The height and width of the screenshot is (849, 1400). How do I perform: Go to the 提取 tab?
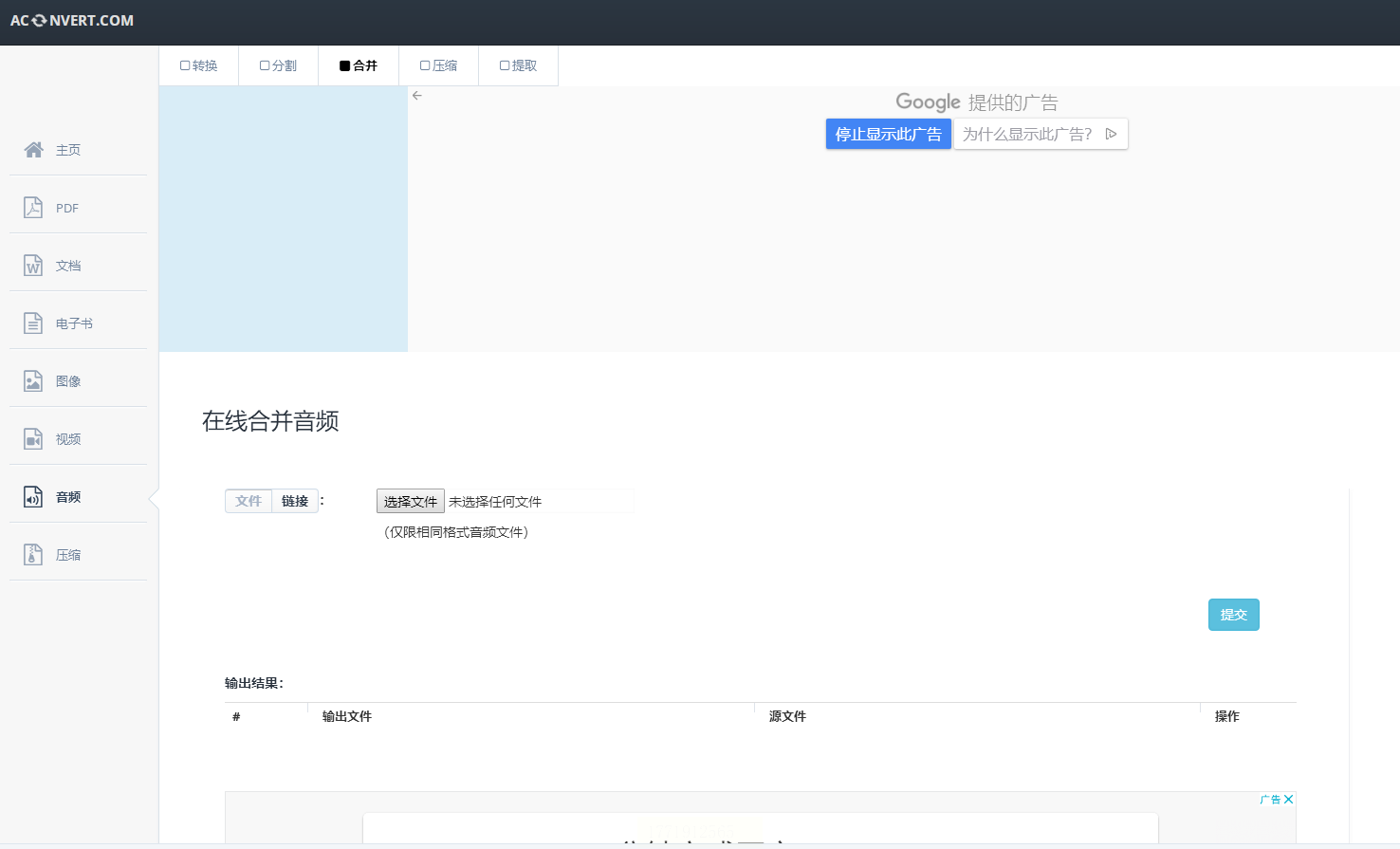tap(519, 65)
